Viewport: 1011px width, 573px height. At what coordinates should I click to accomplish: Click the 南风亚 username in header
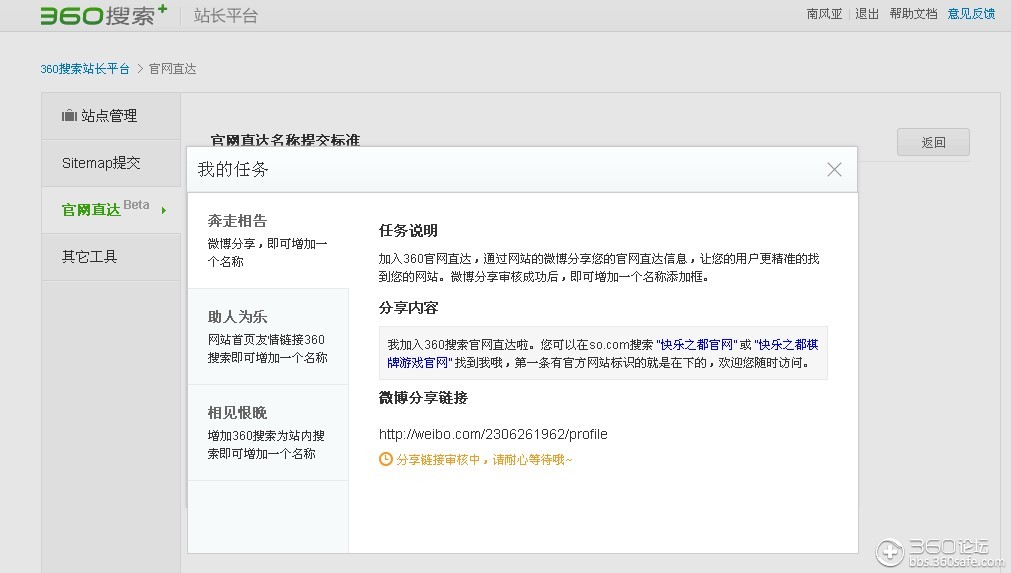(x=824, y=14)
